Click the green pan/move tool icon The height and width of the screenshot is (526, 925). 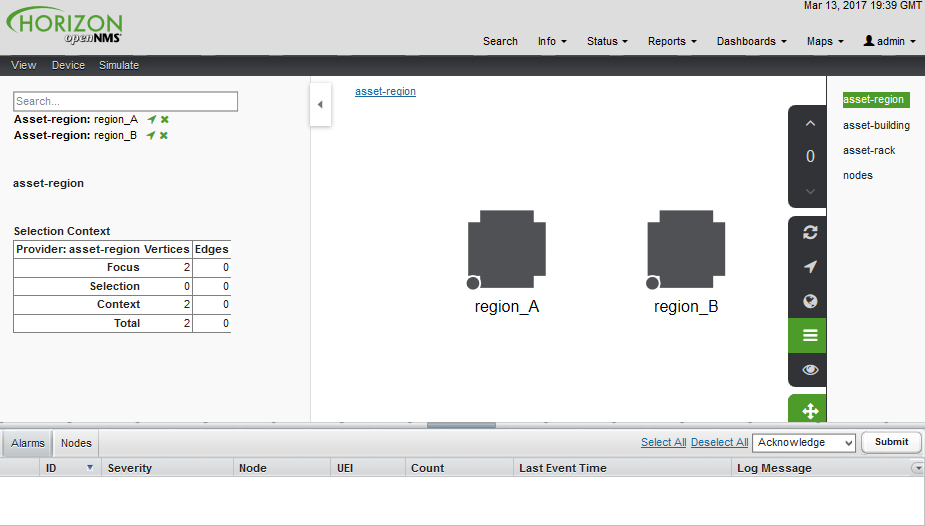810,411
